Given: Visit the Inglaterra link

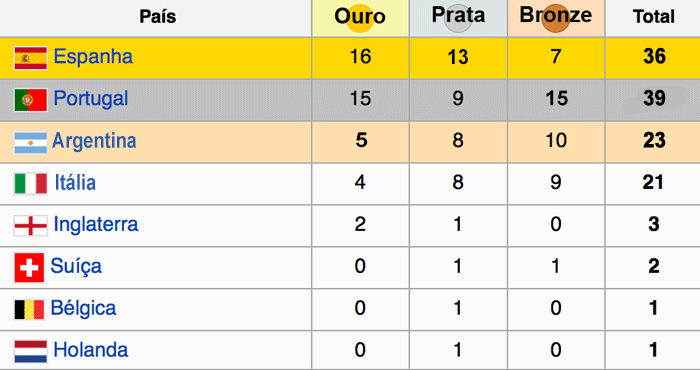Looking at the screenshot, I should pyautogui.click(x=96, y=224).
